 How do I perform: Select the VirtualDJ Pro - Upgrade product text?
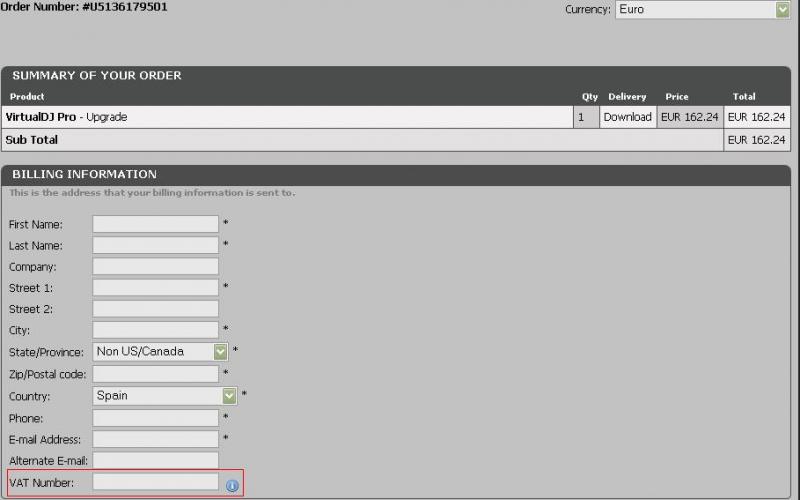66,117
